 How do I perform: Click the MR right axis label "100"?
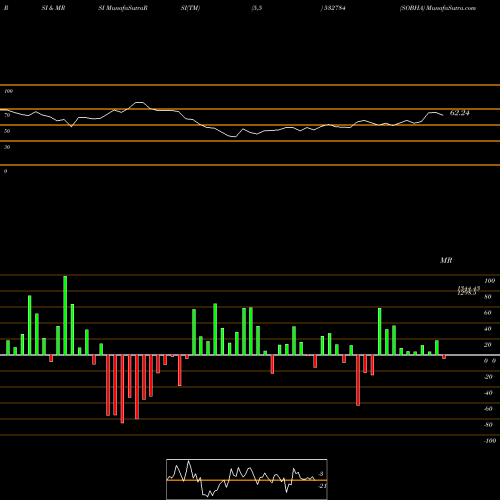coord(490,281)
